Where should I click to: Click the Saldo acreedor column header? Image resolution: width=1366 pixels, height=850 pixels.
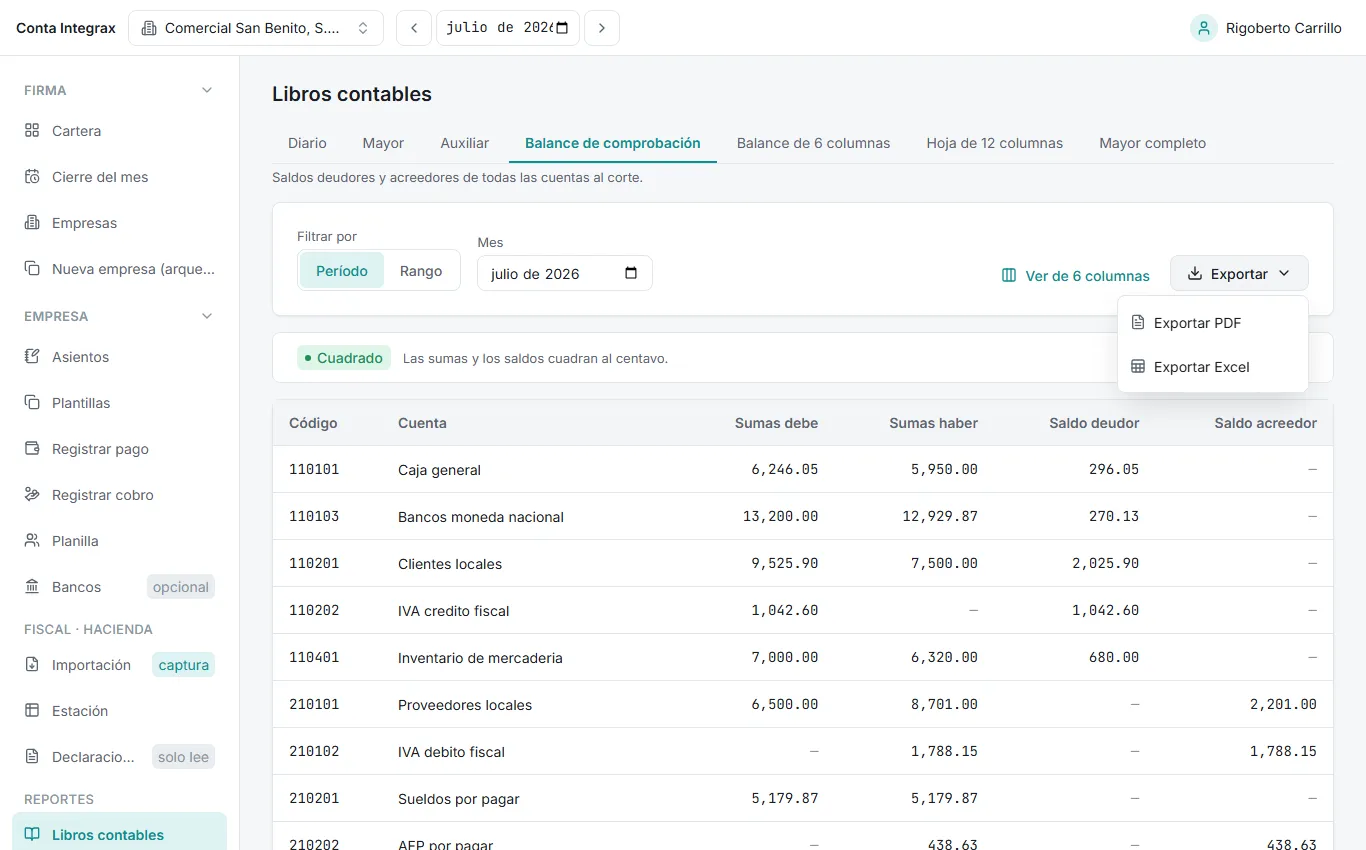coord(1265,423)
